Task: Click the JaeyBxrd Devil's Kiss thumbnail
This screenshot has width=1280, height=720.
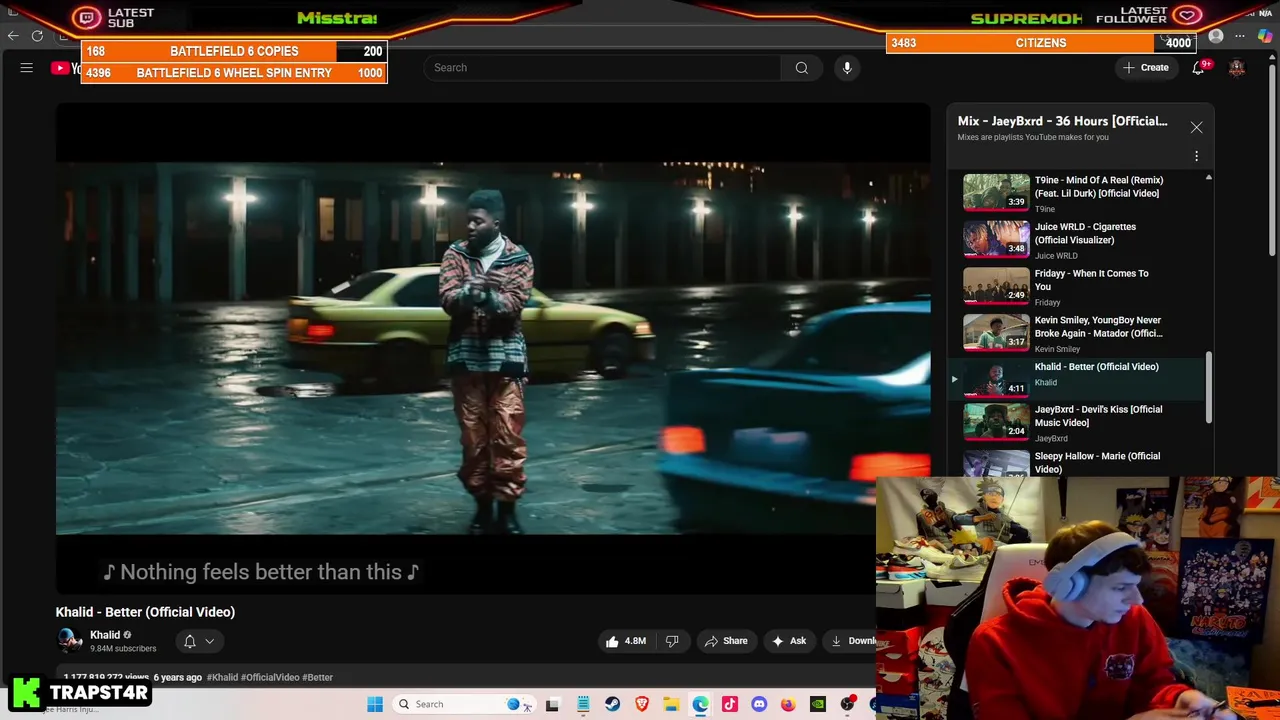Action: coord(996,422)
